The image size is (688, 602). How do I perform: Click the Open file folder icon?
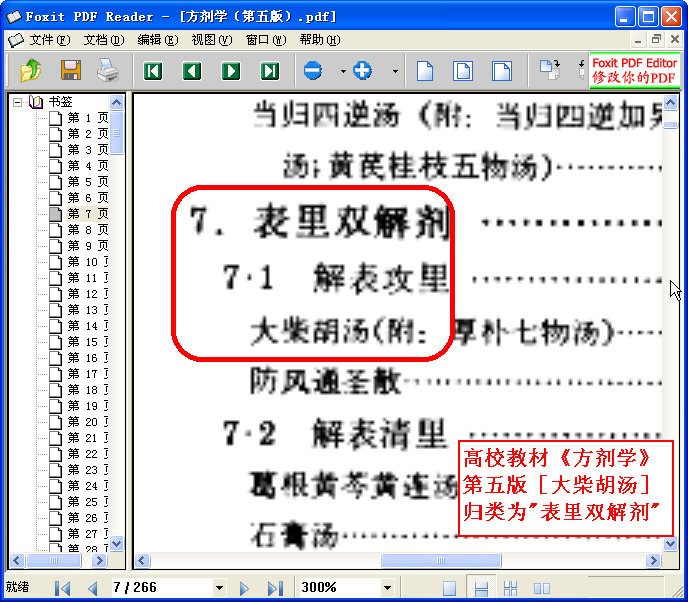point(31,70)
